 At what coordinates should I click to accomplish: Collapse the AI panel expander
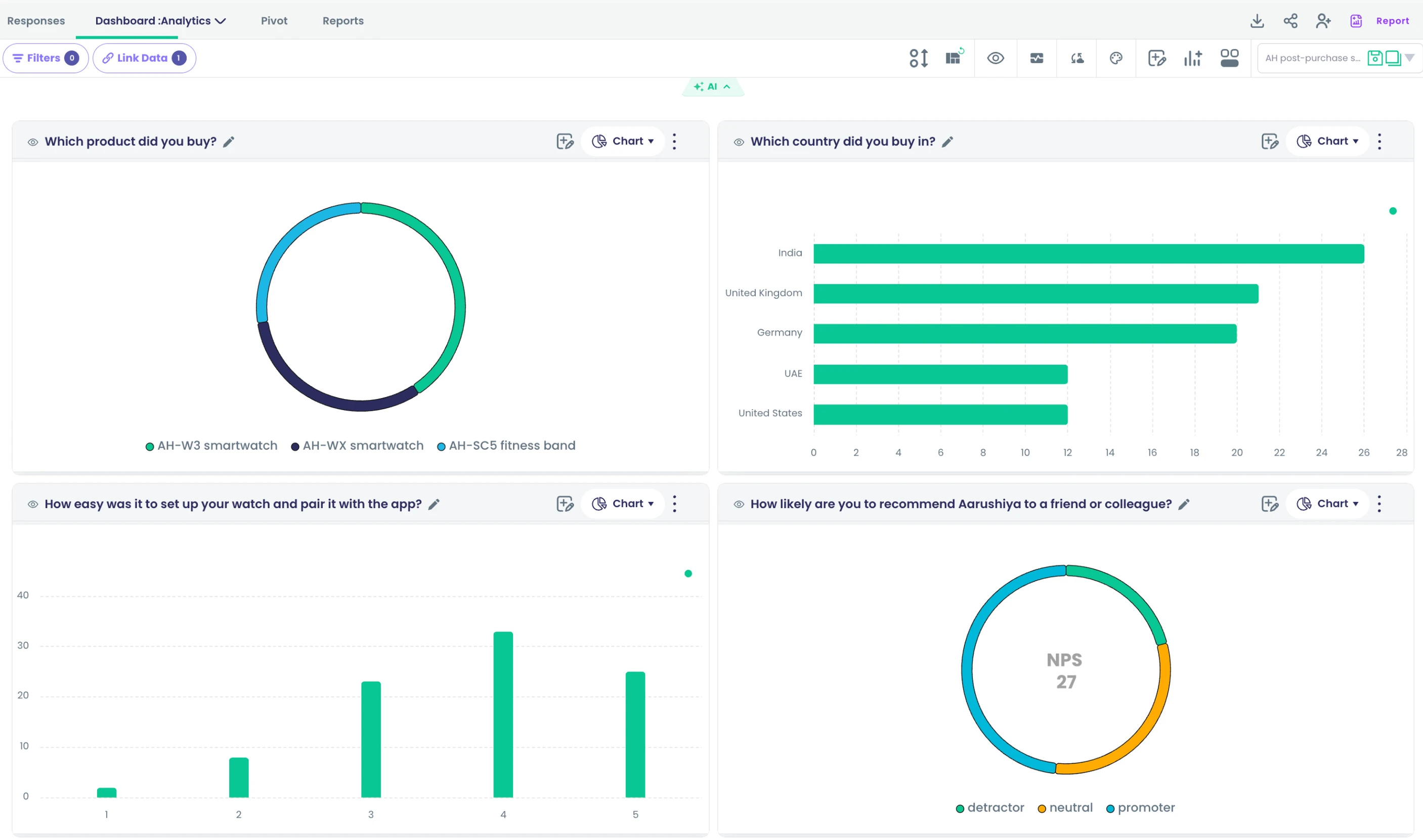[x=713, y=86]
